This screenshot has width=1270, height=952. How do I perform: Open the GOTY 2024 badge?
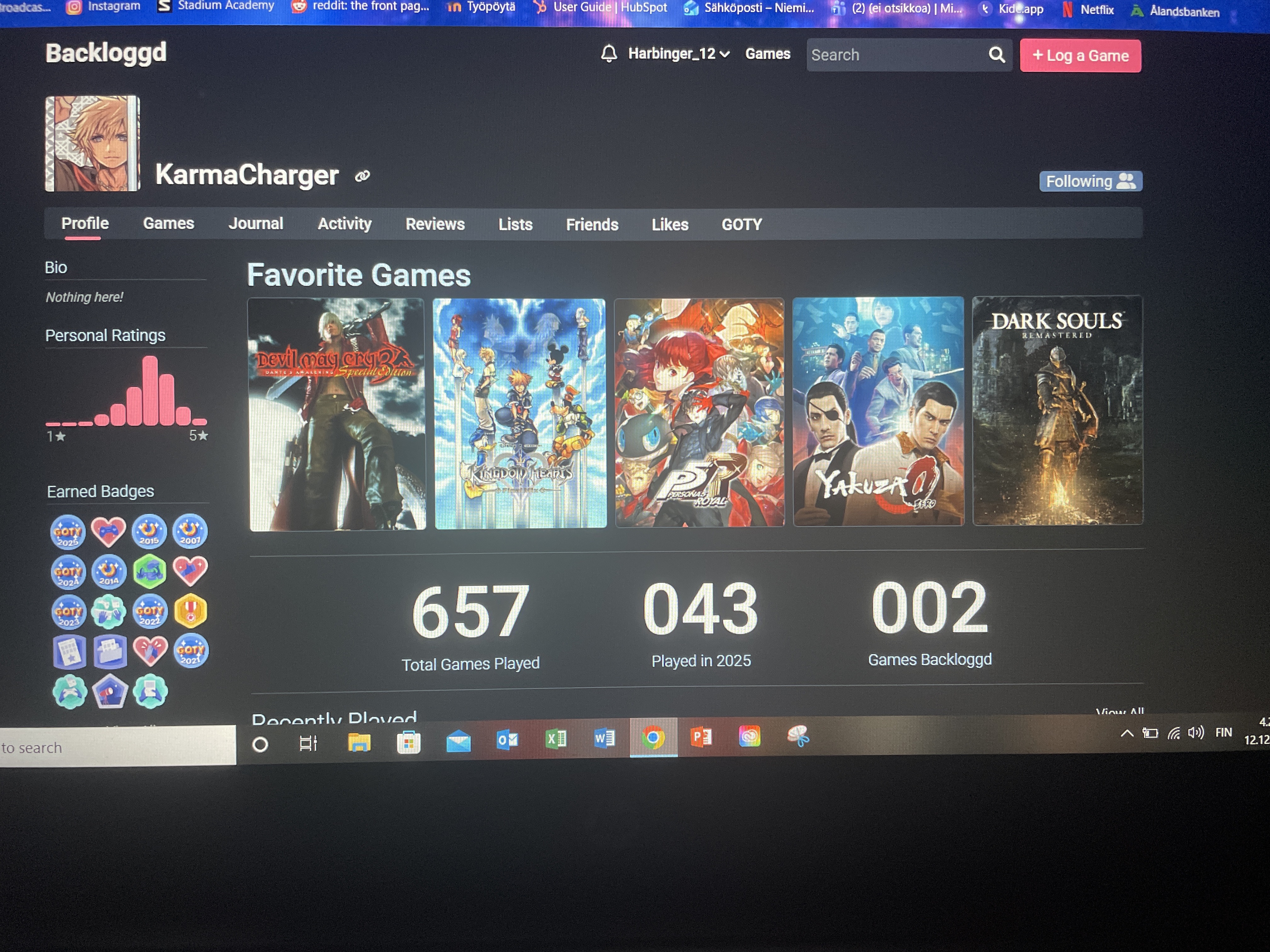[68, 572]
